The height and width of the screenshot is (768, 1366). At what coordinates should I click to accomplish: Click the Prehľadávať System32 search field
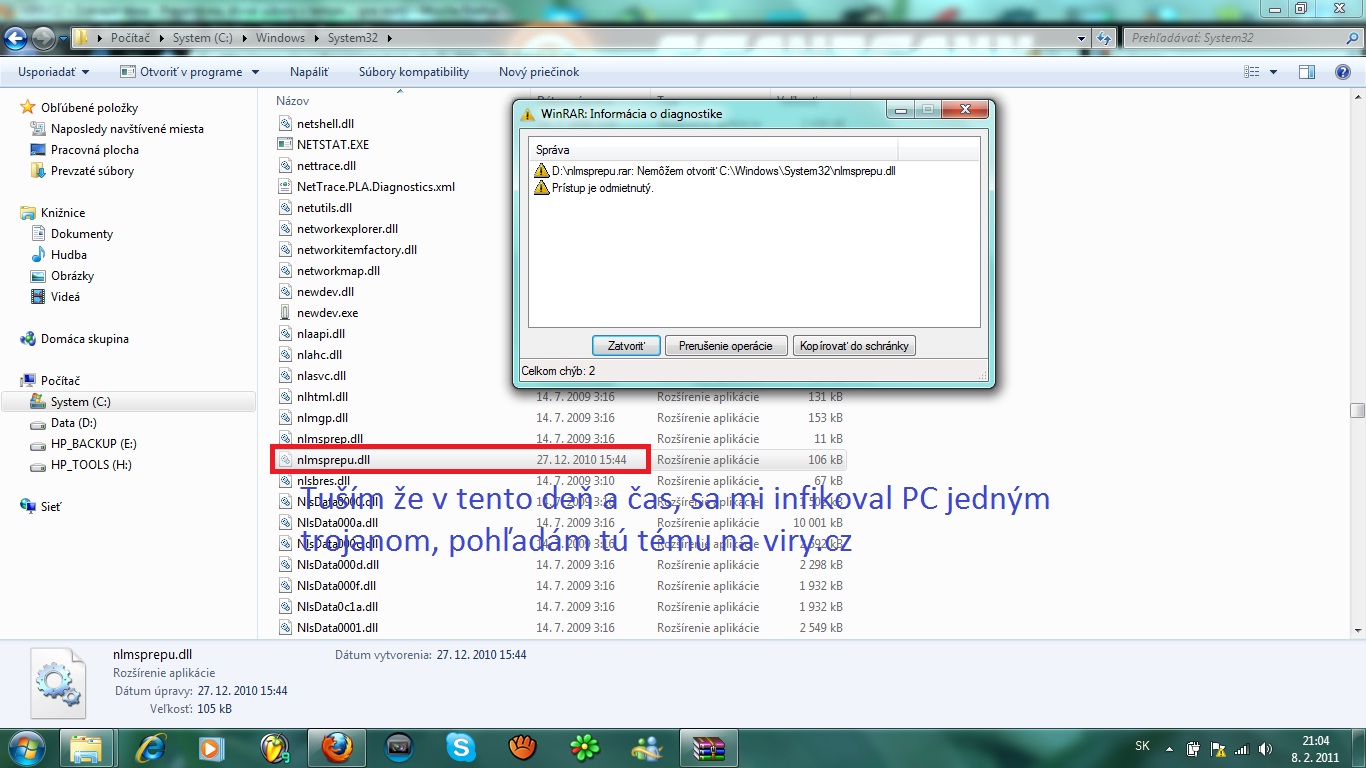pyautogui.click(x=1230, y=38)
